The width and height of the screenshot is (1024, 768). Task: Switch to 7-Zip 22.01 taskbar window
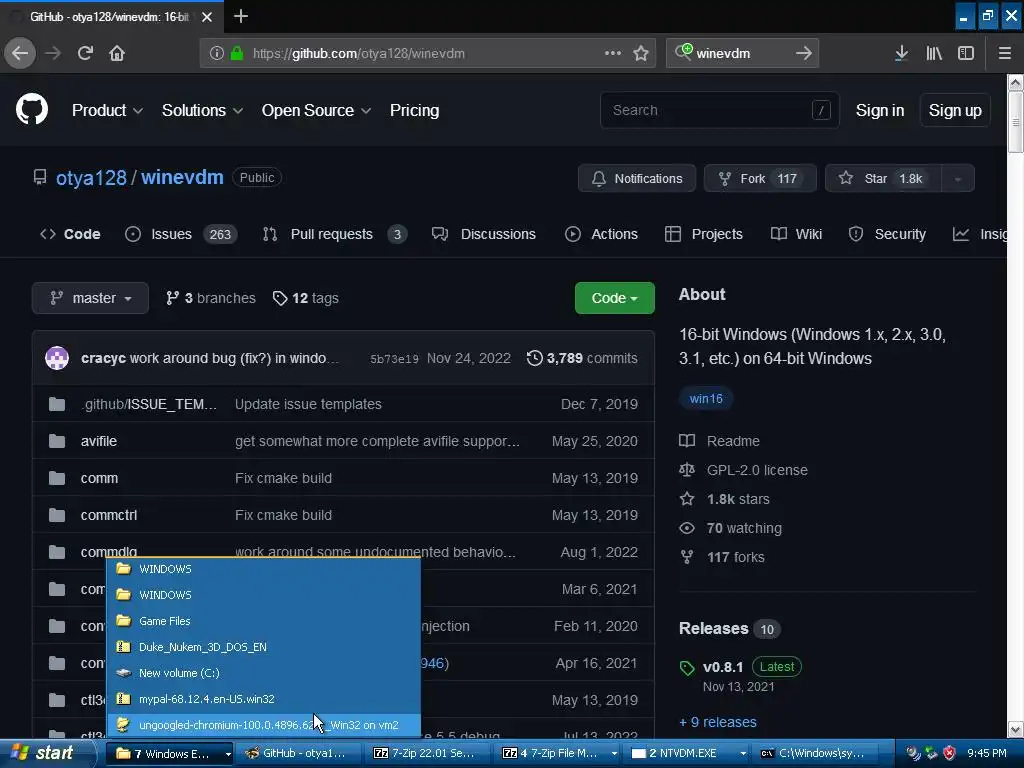[x=427, y=754]
